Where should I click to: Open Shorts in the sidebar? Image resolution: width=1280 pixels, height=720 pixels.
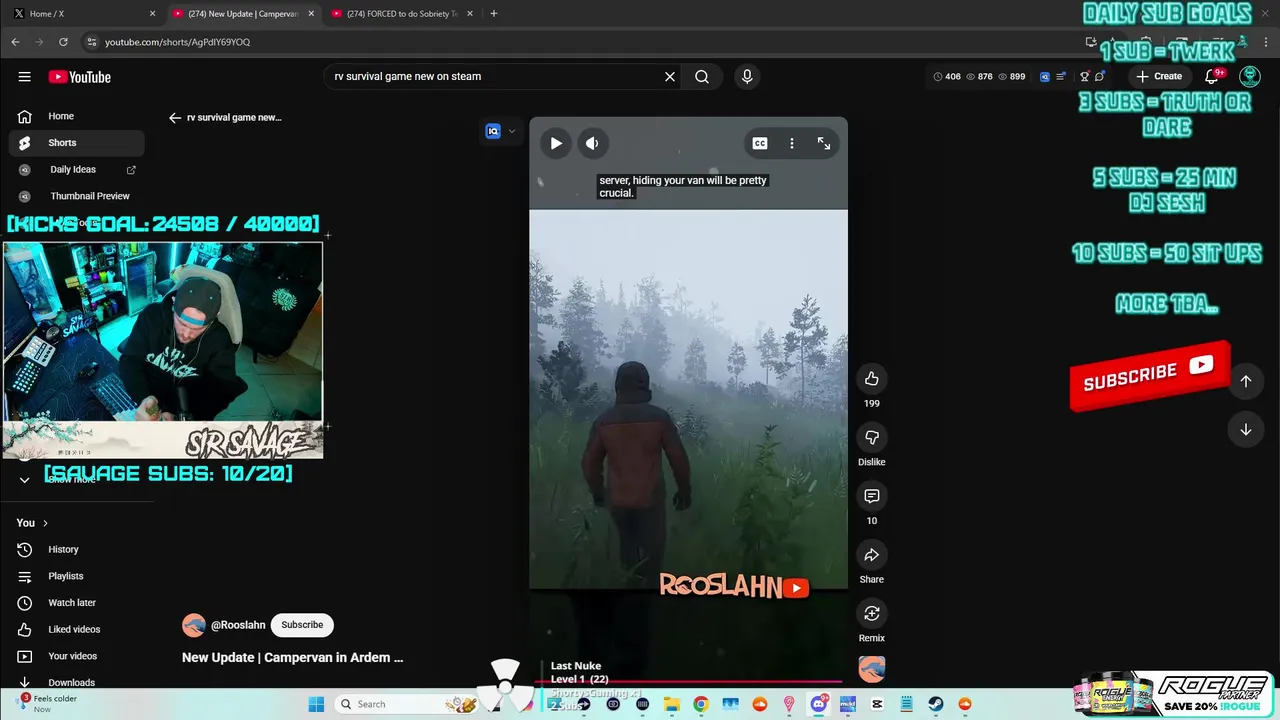[76, 143]
